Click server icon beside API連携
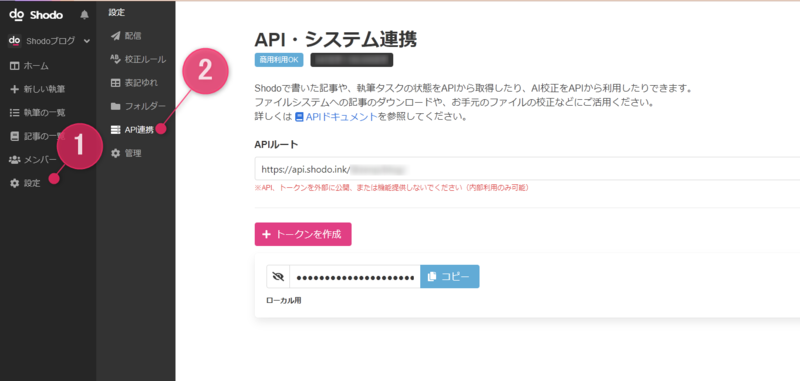The height and width of the screenshot is (381, 800). (116, 130)
